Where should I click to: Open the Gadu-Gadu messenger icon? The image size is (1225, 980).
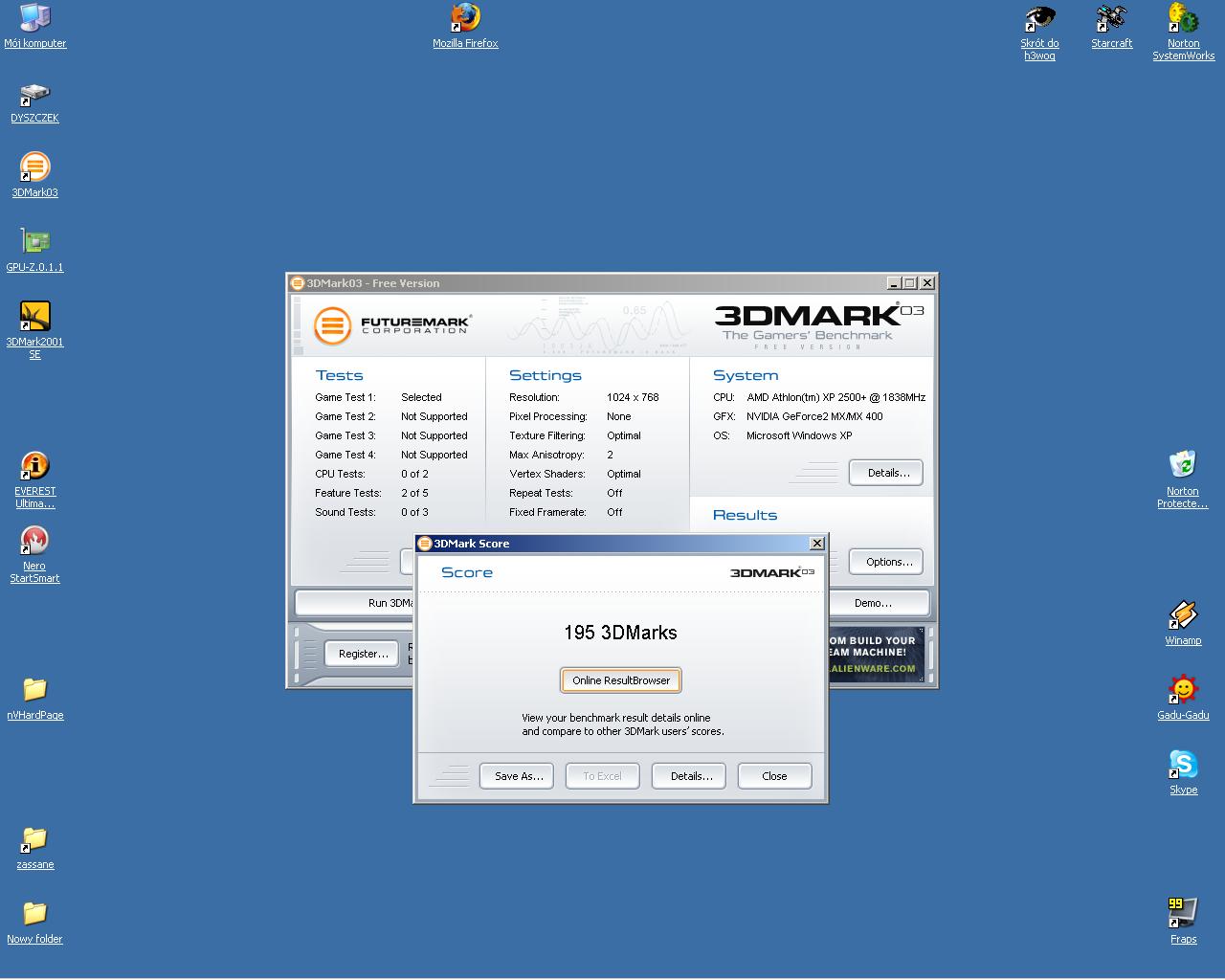(x=1183, y=698)
